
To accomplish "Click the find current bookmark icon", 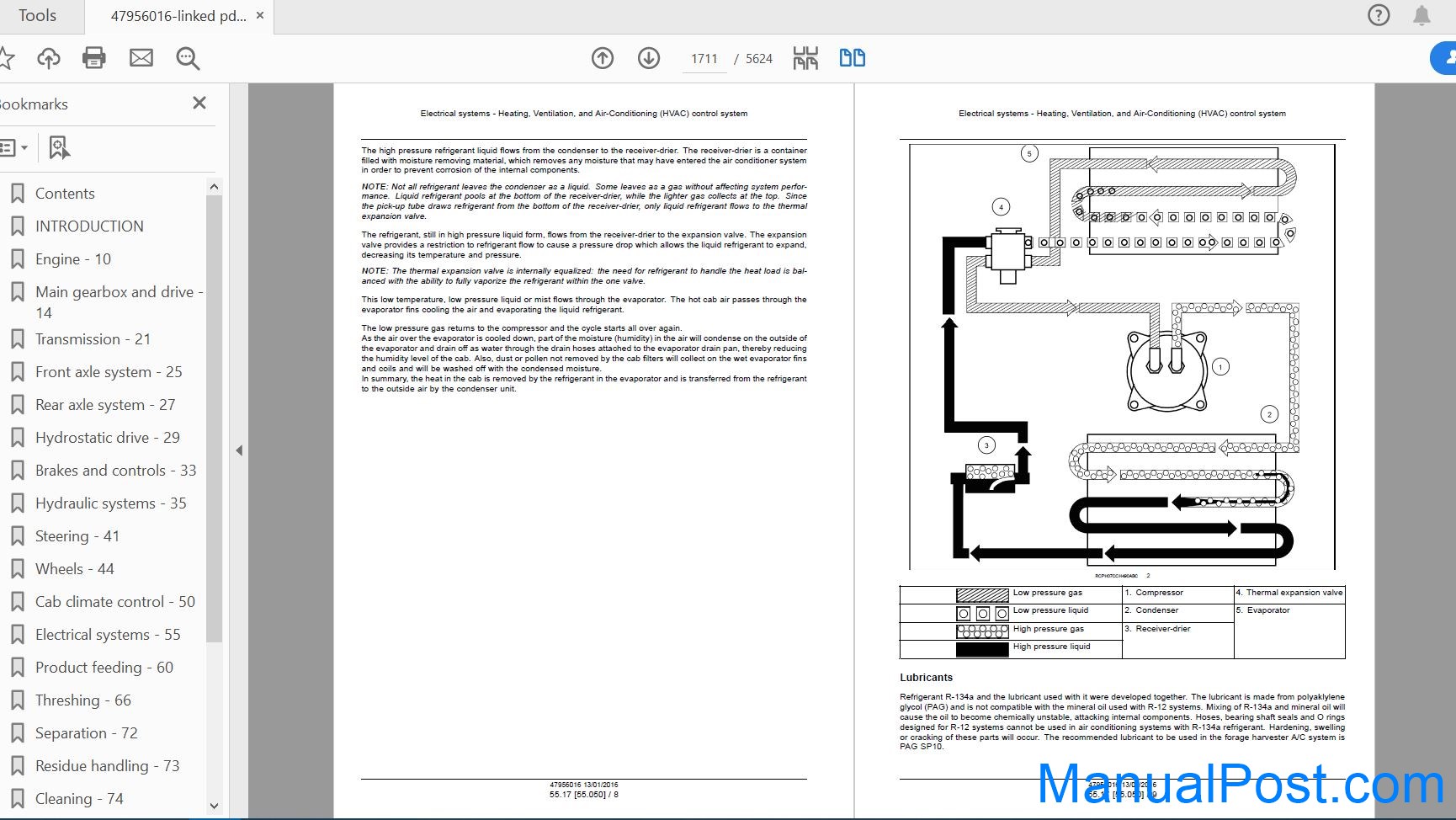I will point(59,148).
